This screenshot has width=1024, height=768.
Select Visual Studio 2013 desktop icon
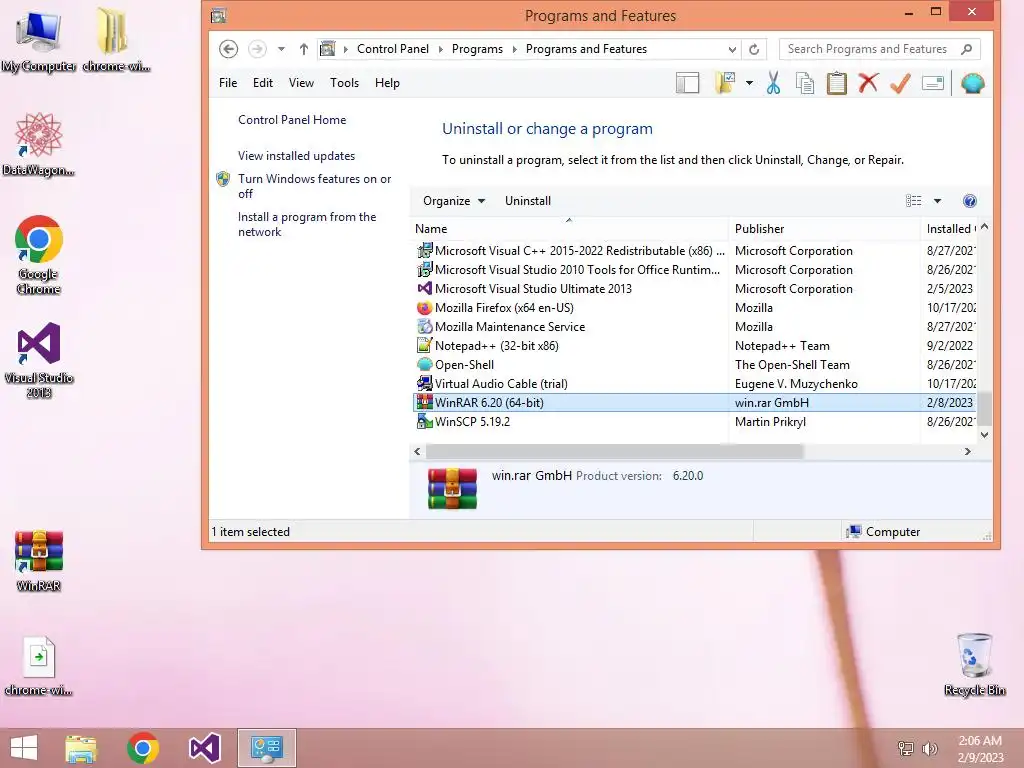tap(39, 360)
